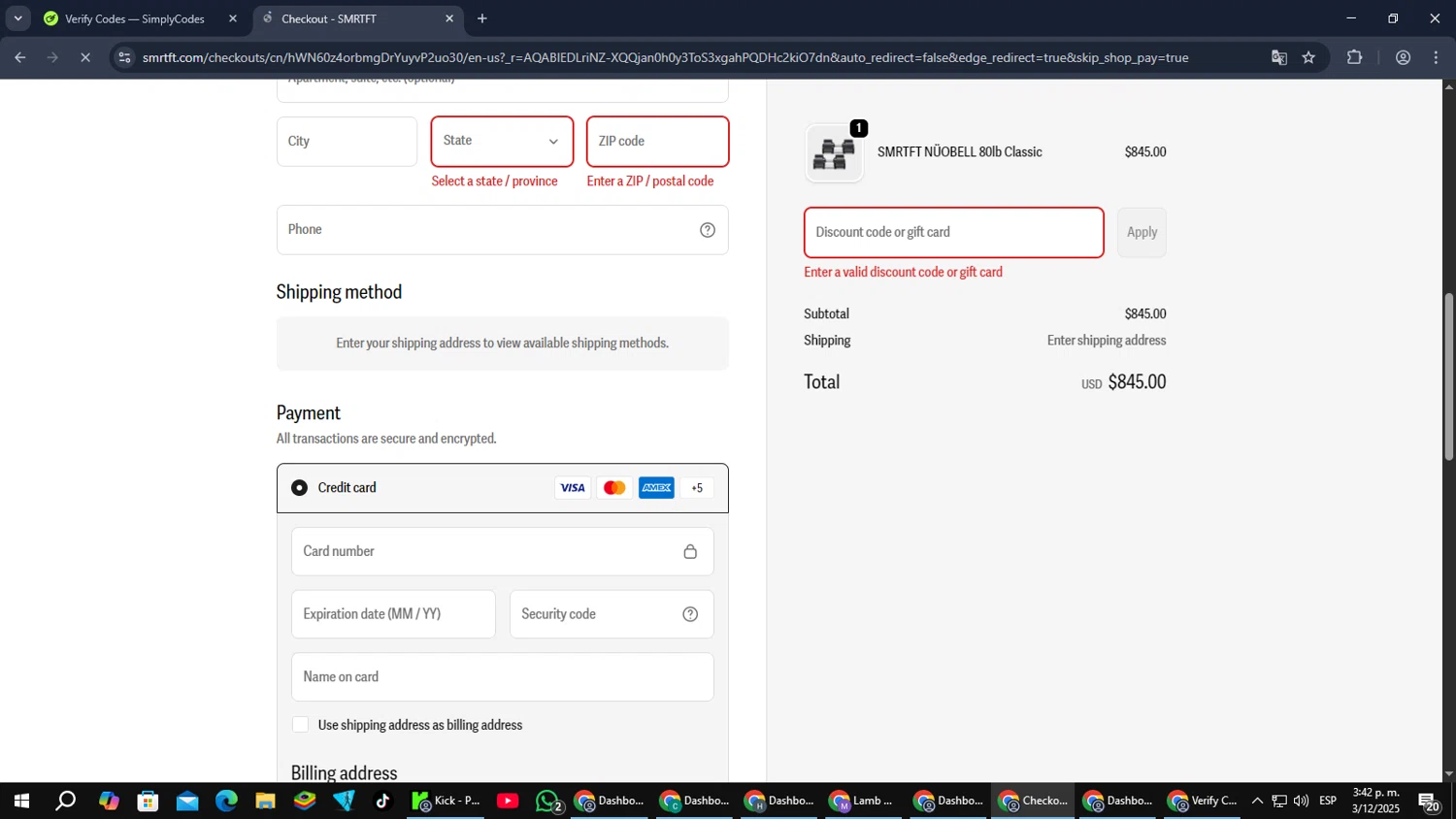This screenshot has height=819, width=1456.
Task: Open the +5 more payment cards badge
Action: pyautogui.click(x=697, y=488)
